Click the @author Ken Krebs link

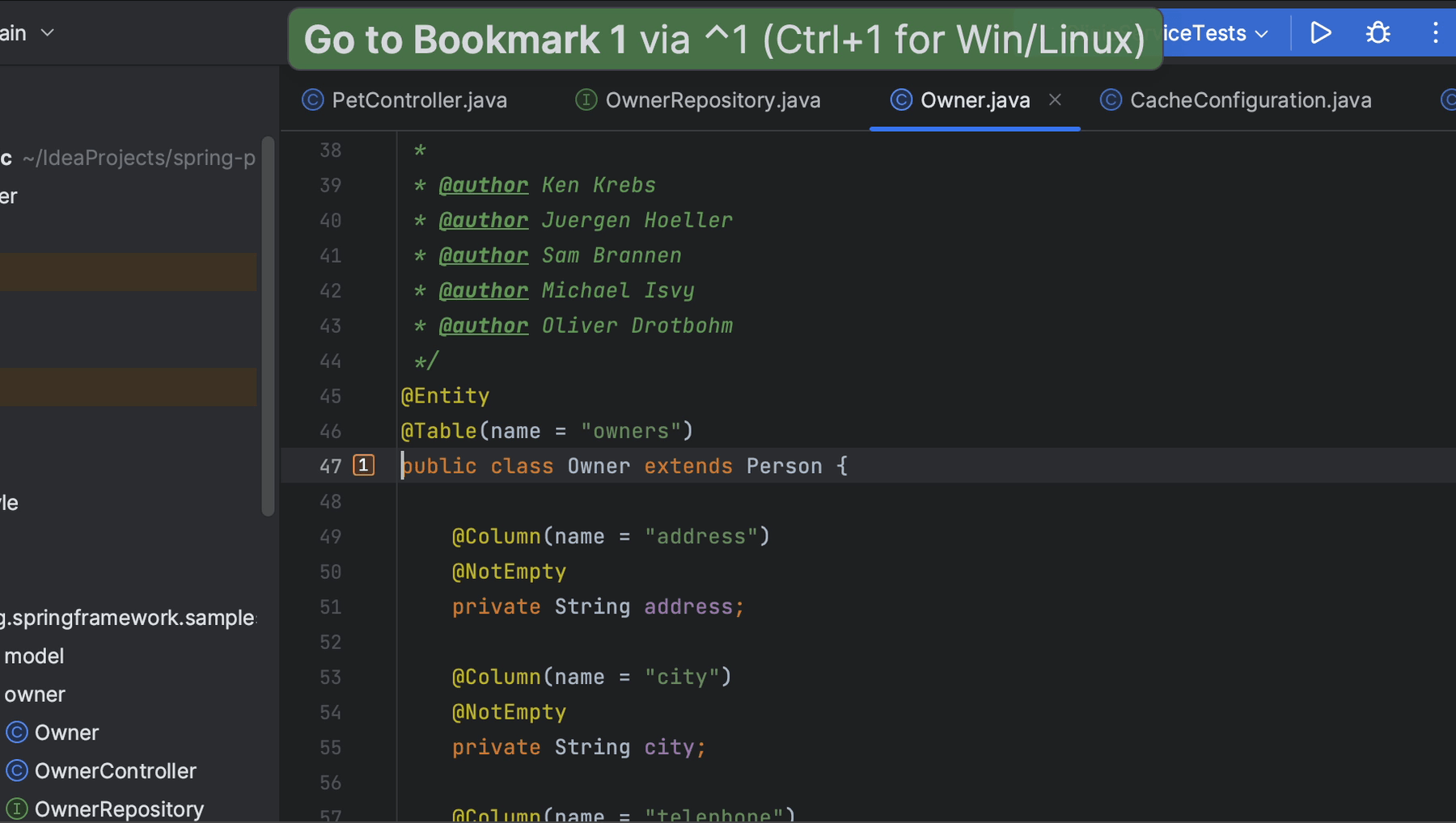click(484, 184)
